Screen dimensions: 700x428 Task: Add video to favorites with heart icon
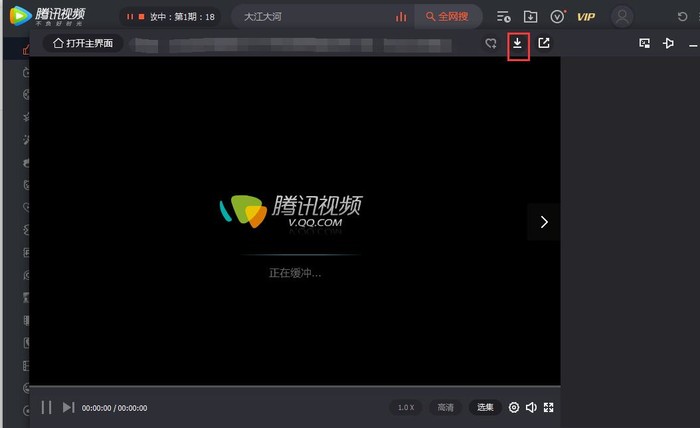pyautogui.click(x=491, y=44)
